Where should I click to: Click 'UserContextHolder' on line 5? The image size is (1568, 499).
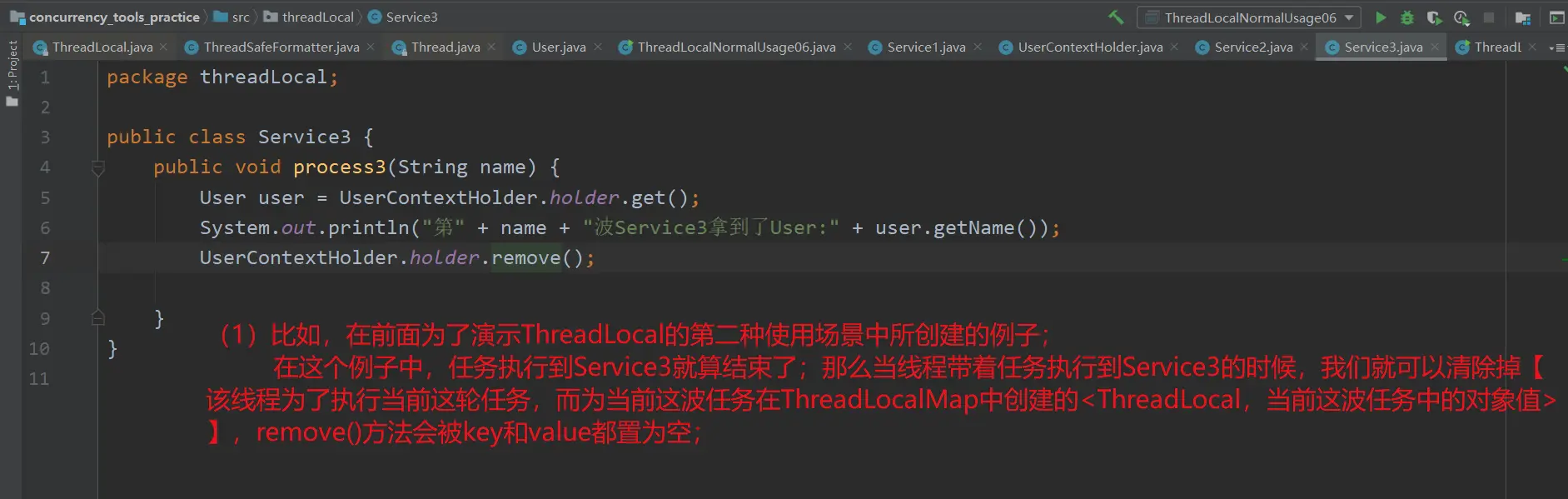click(438, 197)
